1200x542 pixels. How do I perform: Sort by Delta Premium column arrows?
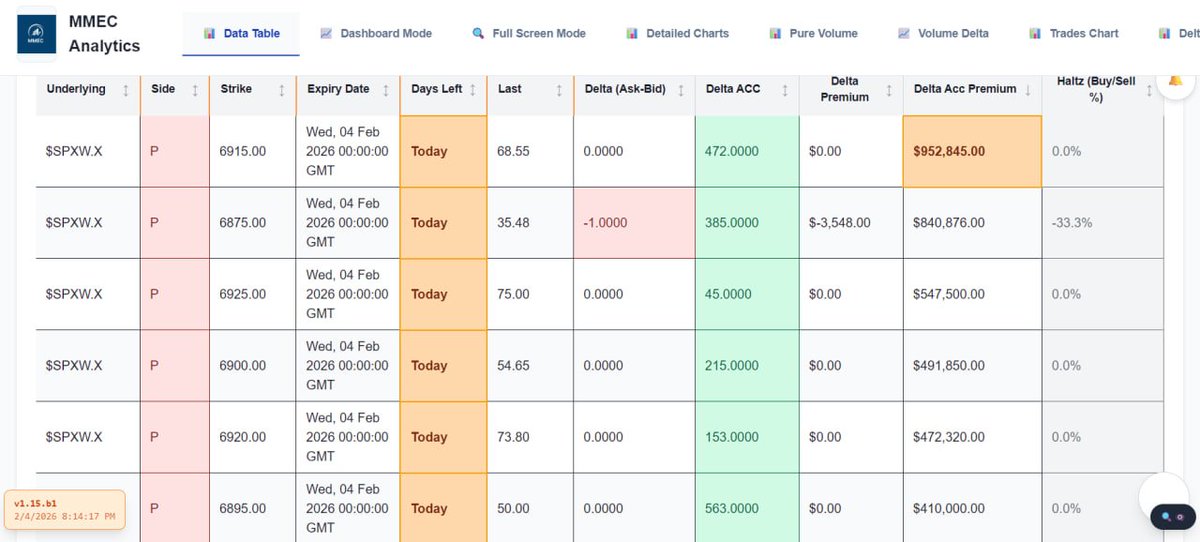coord(888,90)
